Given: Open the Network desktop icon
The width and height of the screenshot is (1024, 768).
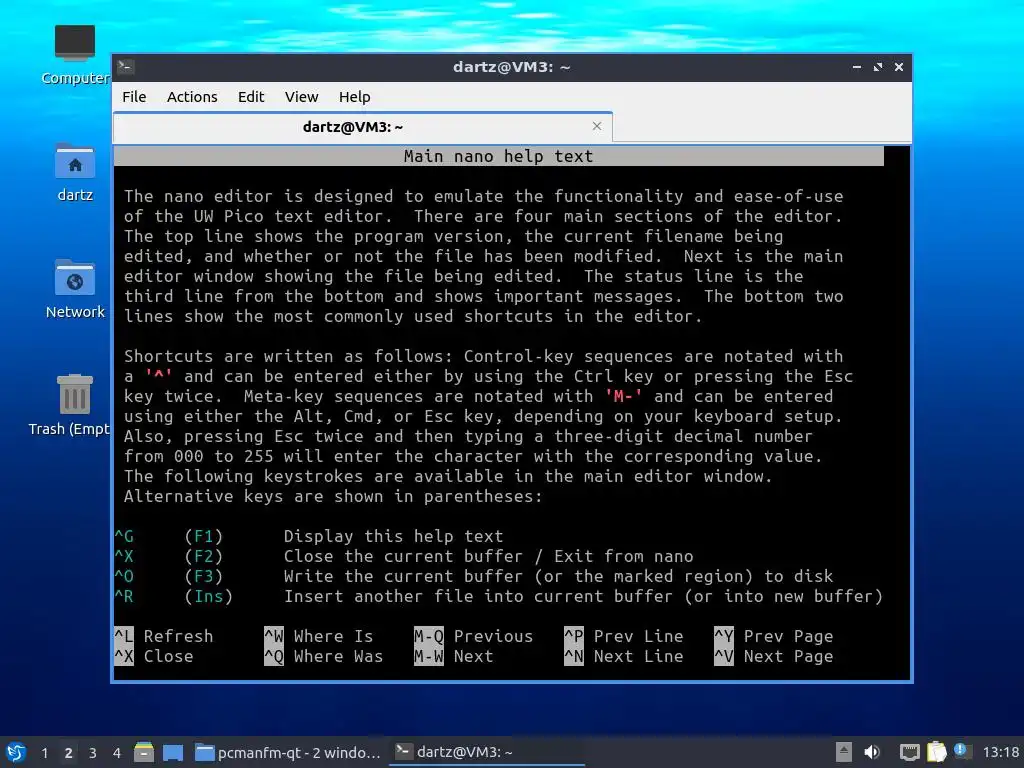Looking at the screenshot, I should coord(74,289).
